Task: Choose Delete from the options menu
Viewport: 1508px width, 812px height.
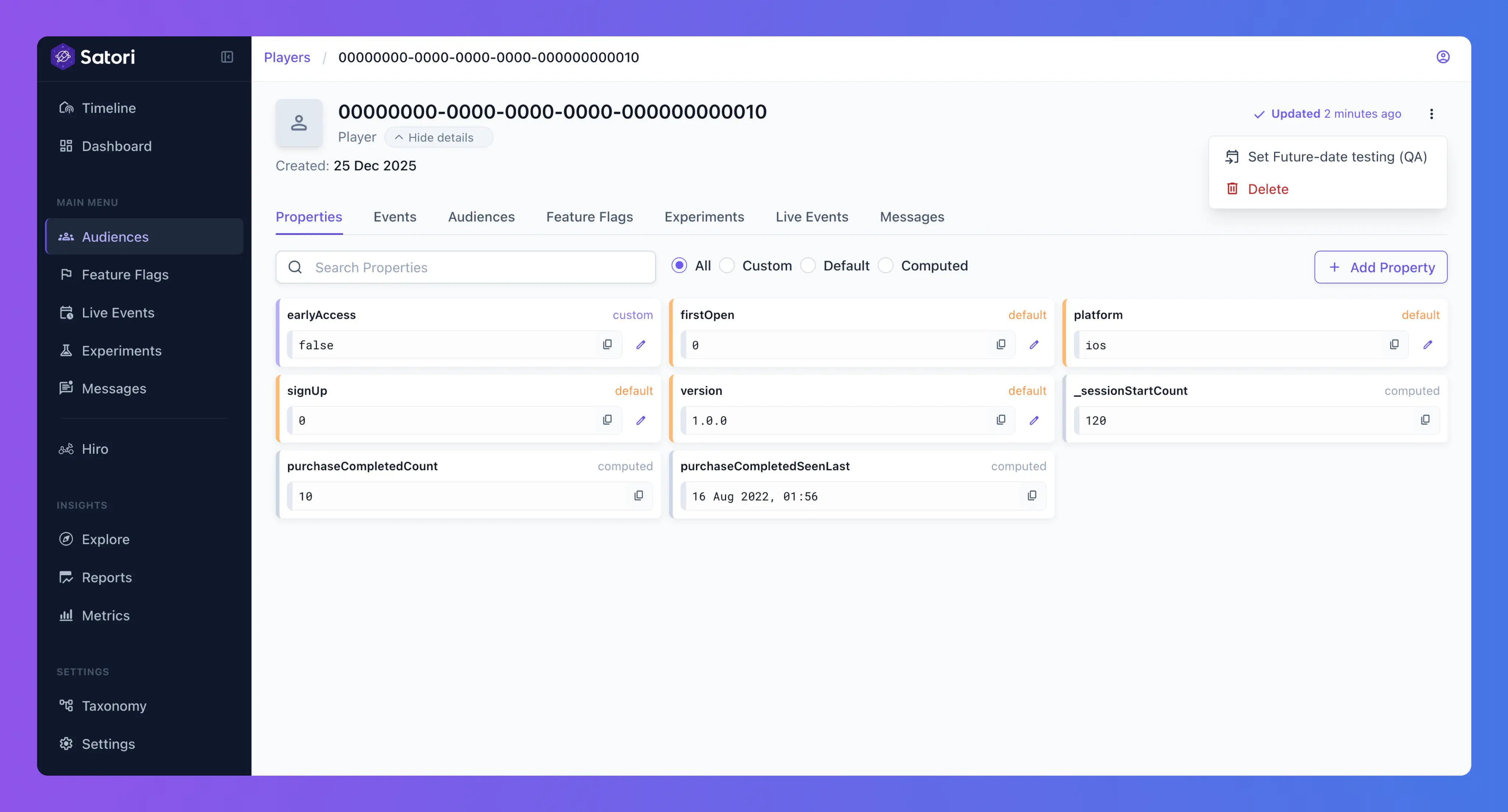Action: [1267, 189]
